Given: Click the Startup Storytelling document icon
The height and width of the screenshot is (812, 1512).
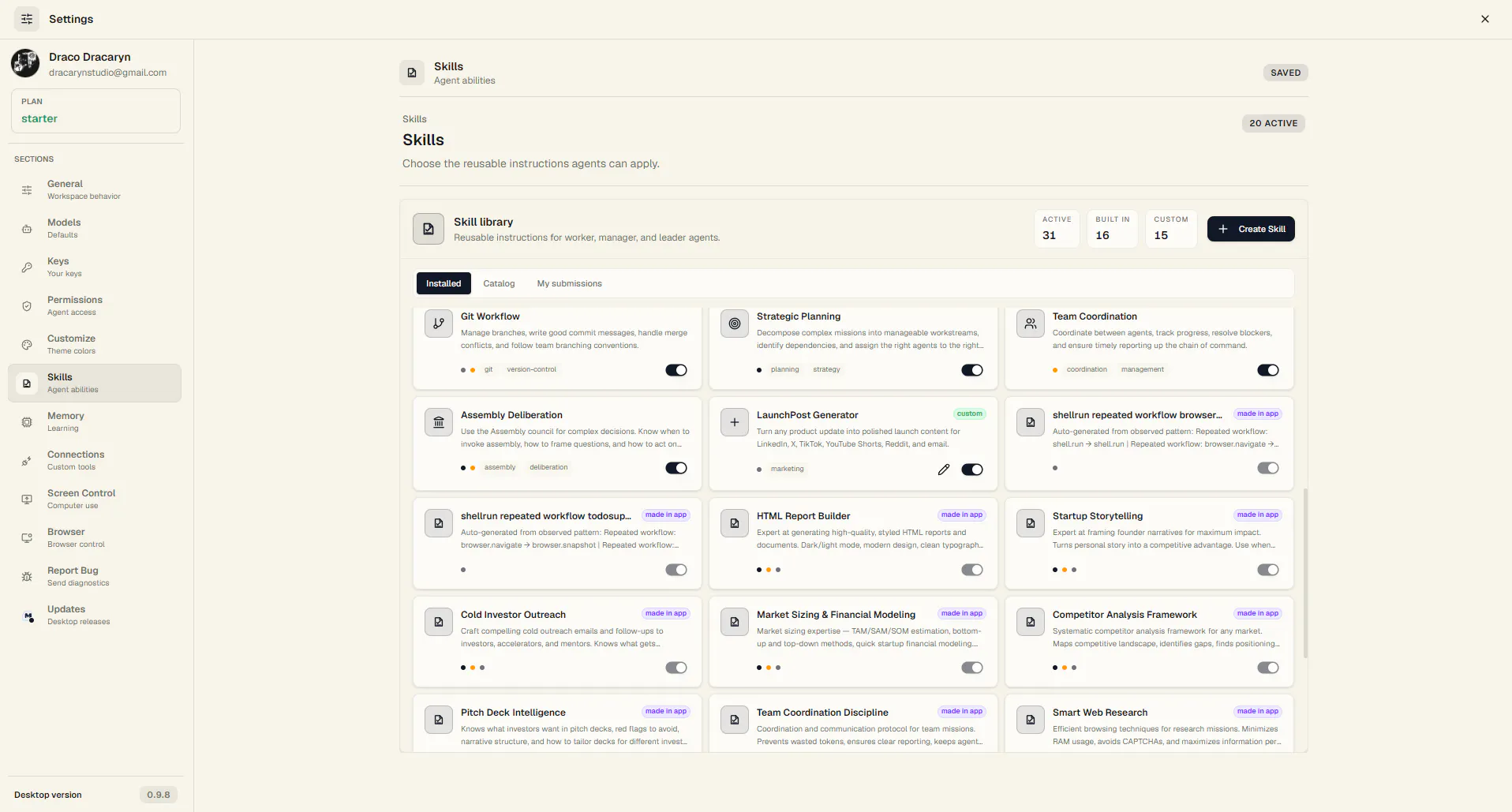Looking at the screenshot, I should click(1031, 523).
